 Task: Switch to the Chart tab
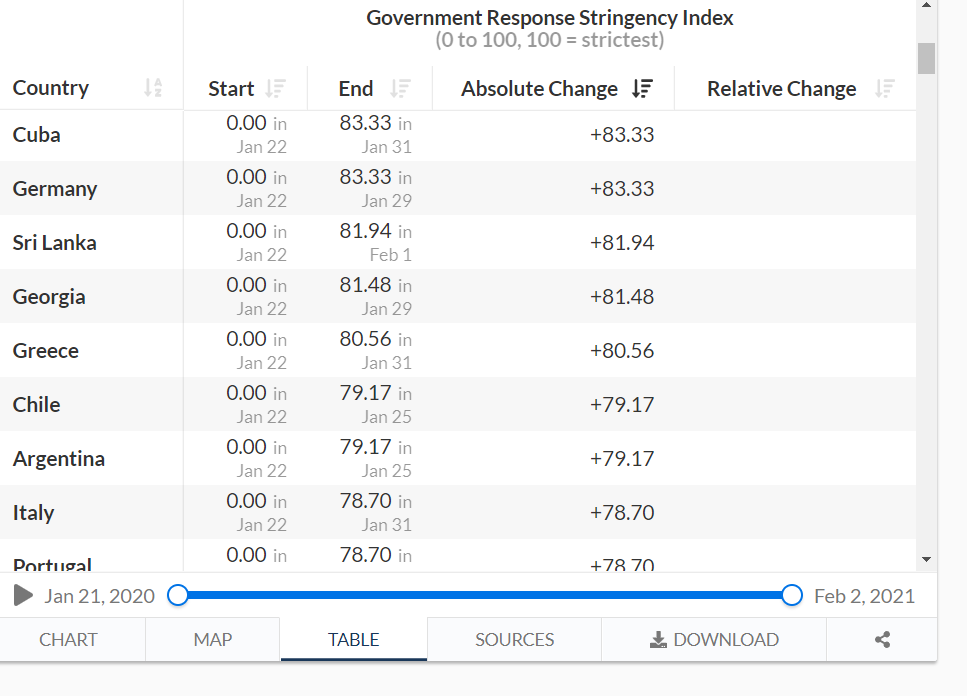(68, 640)
